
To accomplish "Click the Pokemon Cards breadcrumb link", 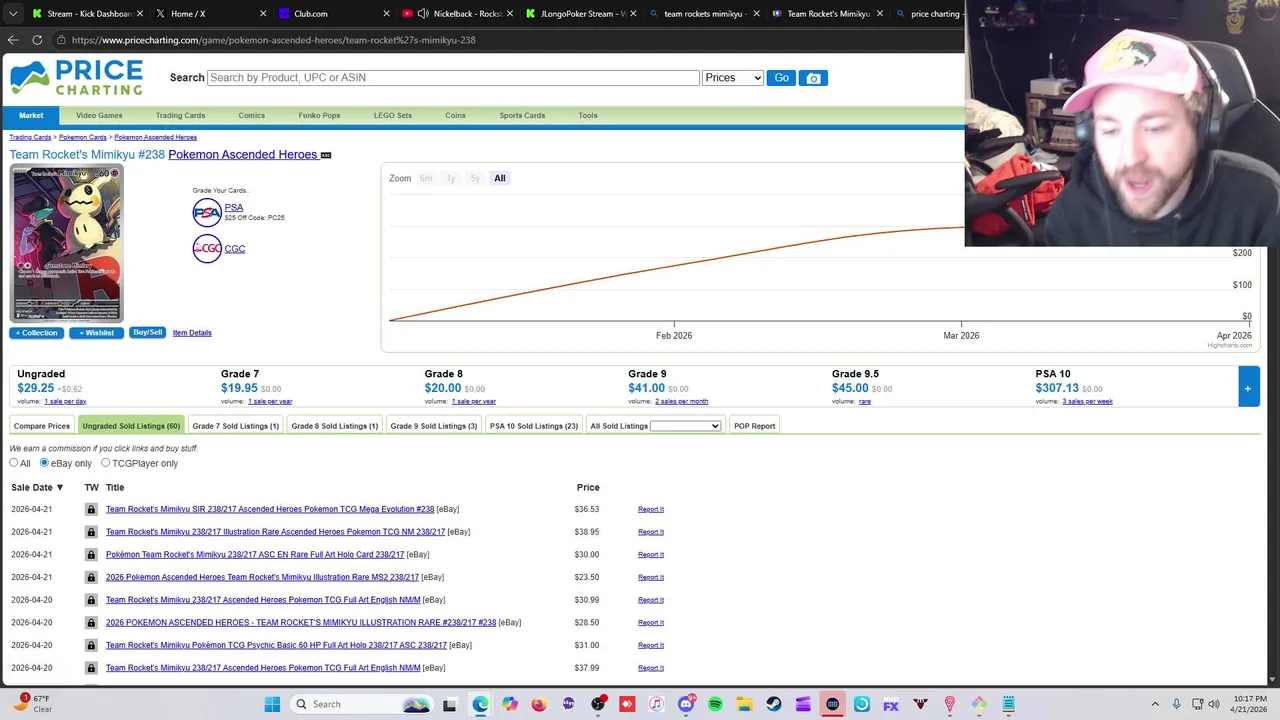I will [82, 137].
